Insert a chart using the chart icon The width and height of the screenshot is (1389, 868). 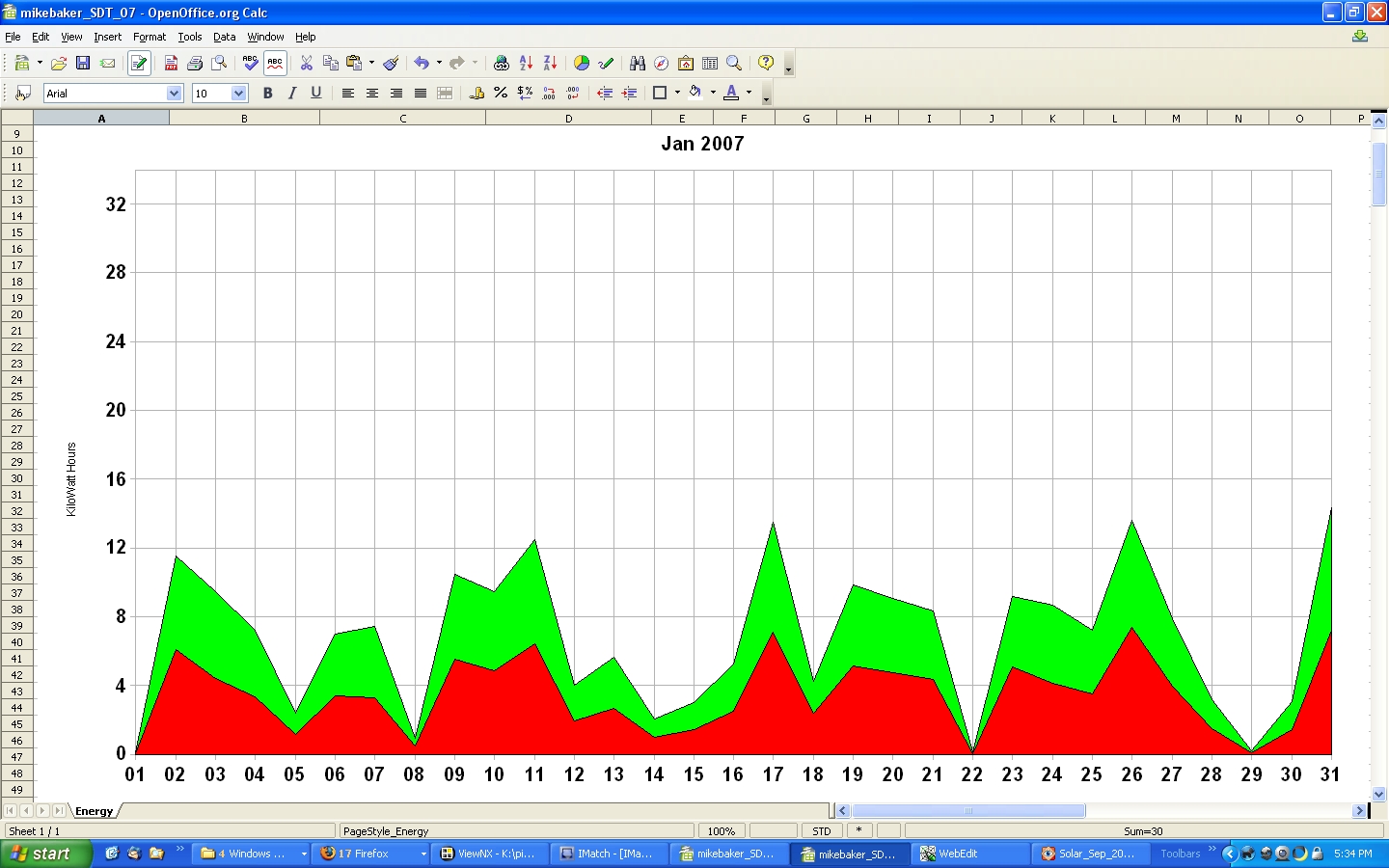[582, 64]
